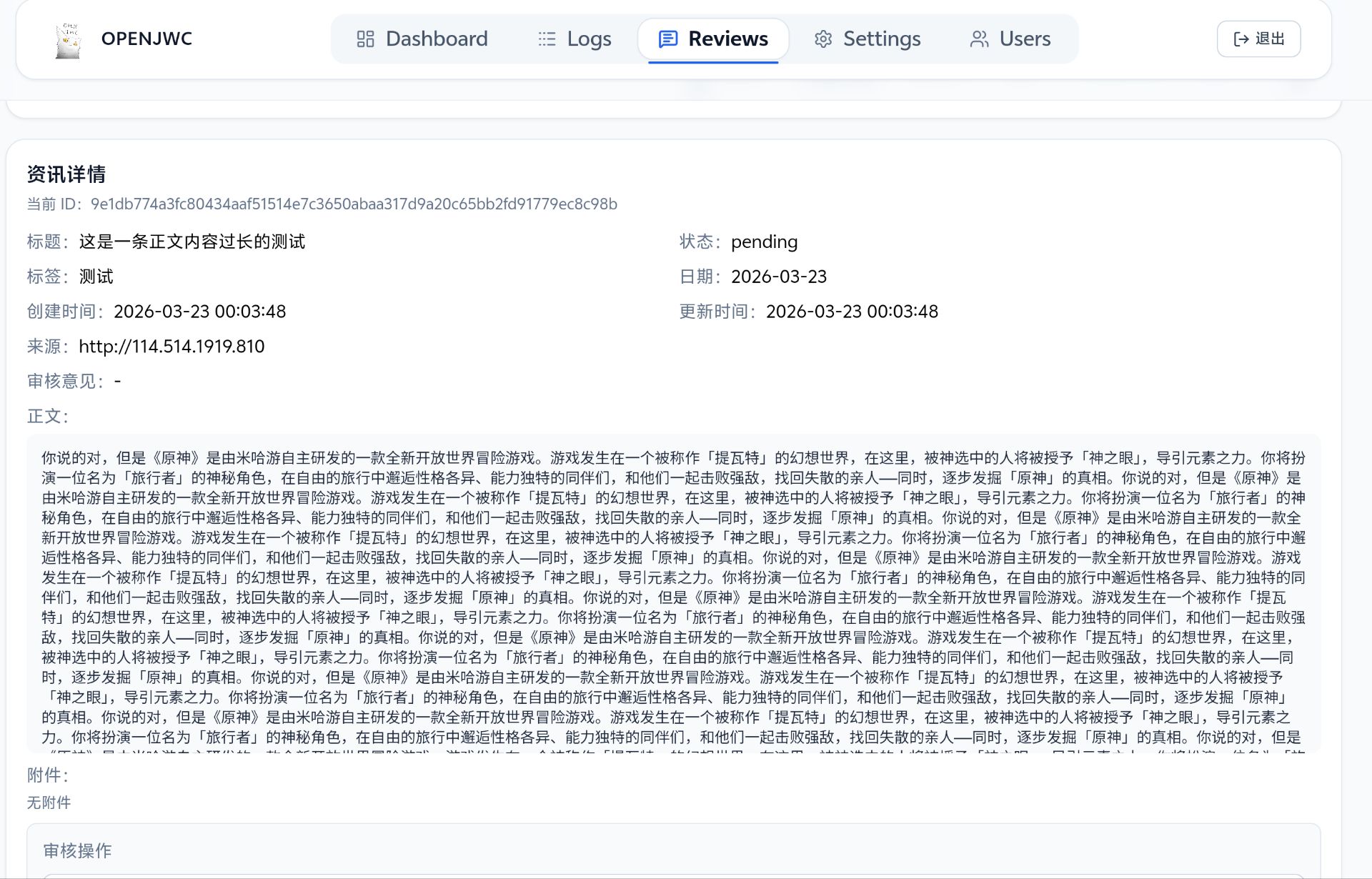Click the 无附件 attachment text
The image size is (1372, 879).
(49, 803)
